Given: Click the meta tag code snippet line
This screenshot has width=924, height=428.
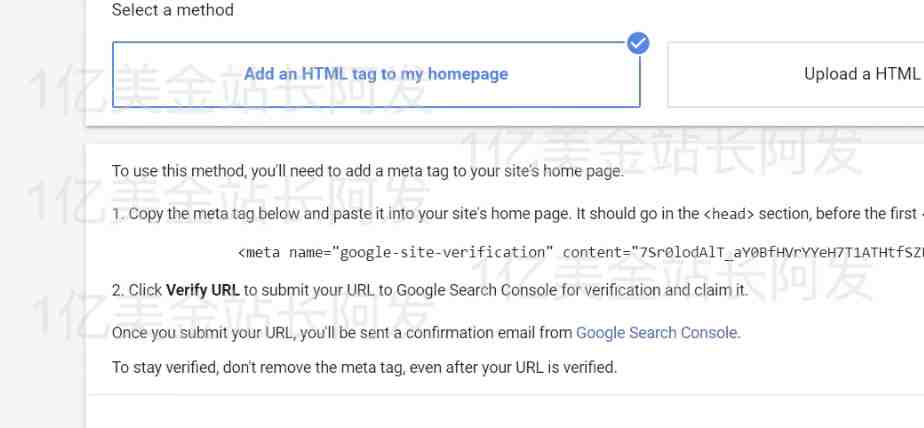Looking at the screenshot, I should coord(580,252).
